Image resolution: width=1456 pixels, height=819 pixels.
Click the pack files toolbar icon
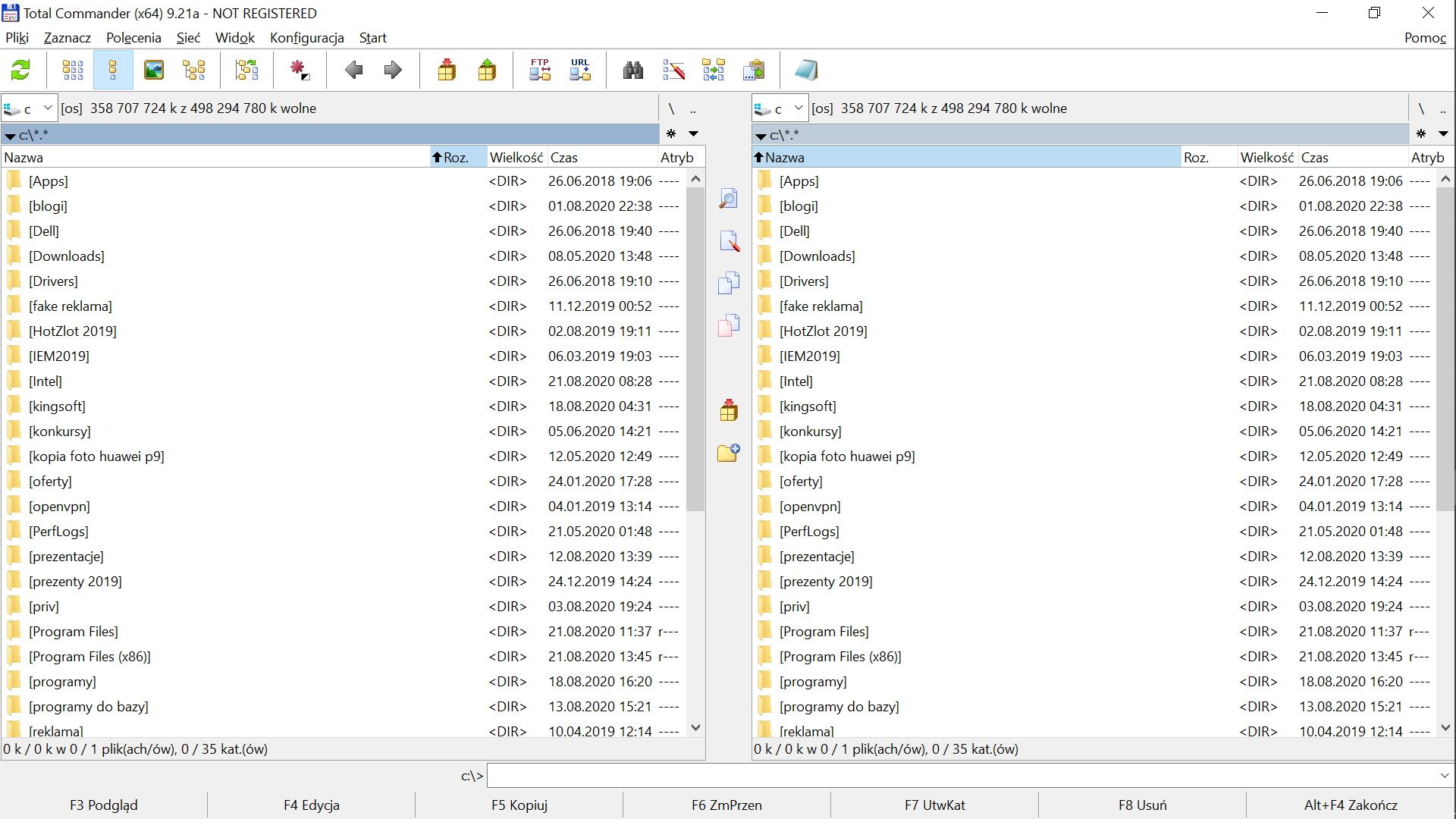(x=447, y=71)
